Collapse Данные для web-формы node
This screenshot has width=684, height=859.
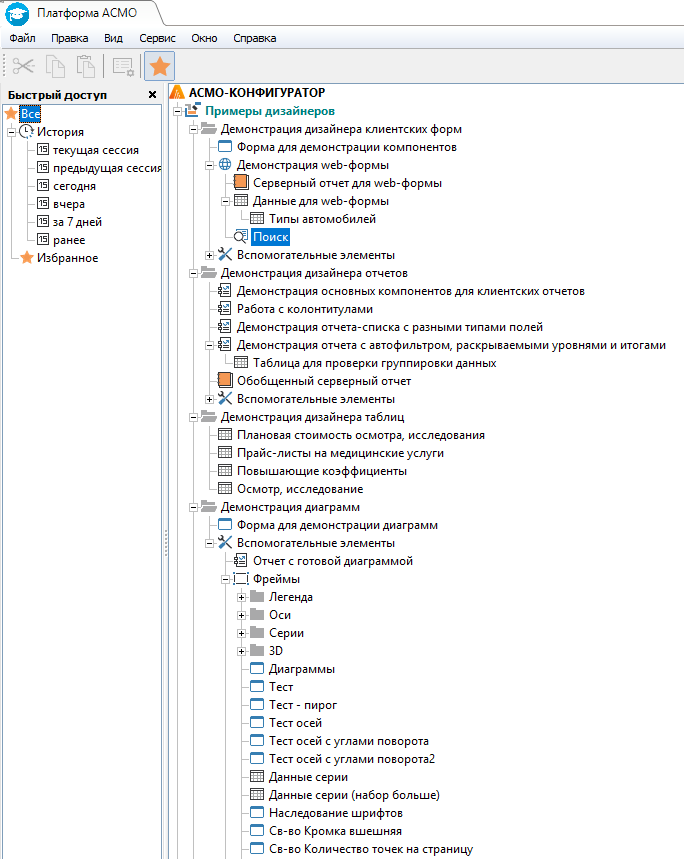(225, 202)
